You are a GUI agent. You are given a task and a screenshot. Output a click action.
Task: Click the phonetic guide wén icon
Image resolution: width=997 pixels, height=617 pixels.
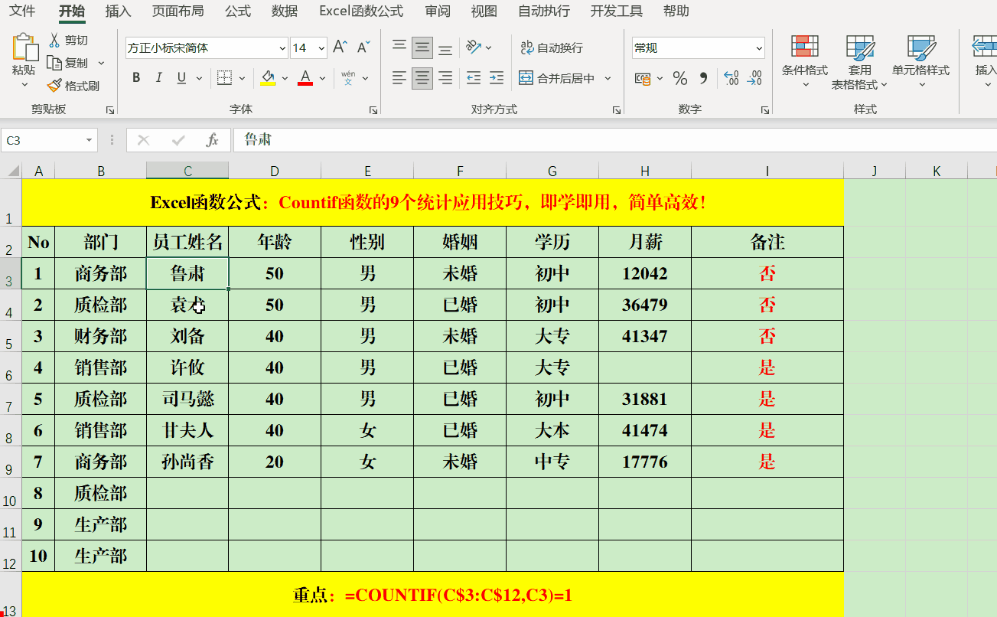pyautogui.click(x=348, y=78)
